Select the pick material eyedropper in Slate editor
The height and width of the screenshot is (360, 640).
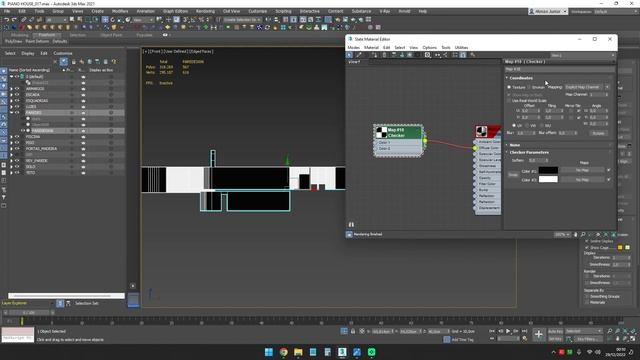coord(359,55)
